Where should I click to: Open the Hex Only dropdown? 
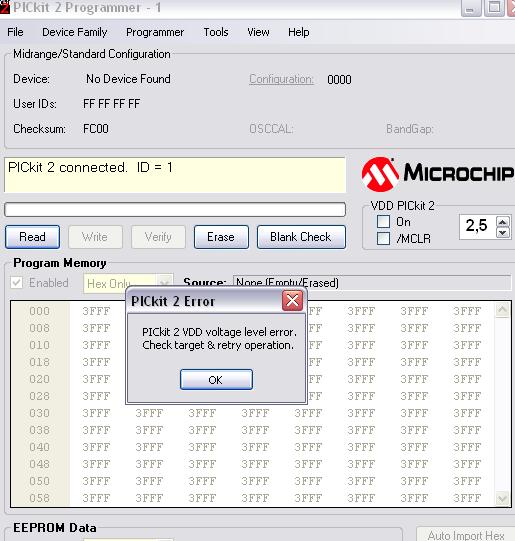coord(165,283)
